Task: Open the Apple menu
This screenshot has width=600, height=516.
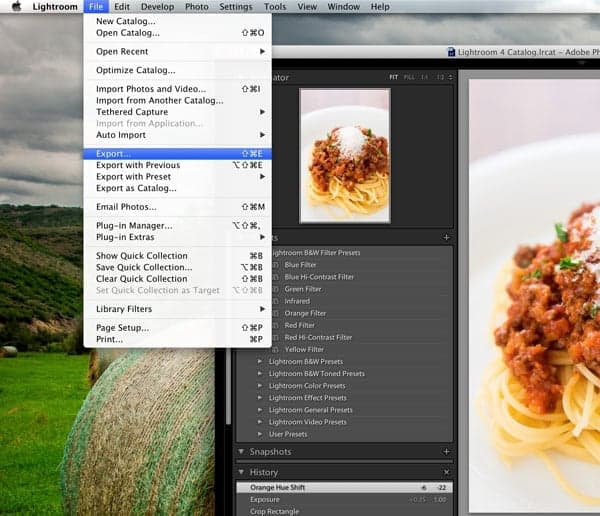Action: point(16,7)
